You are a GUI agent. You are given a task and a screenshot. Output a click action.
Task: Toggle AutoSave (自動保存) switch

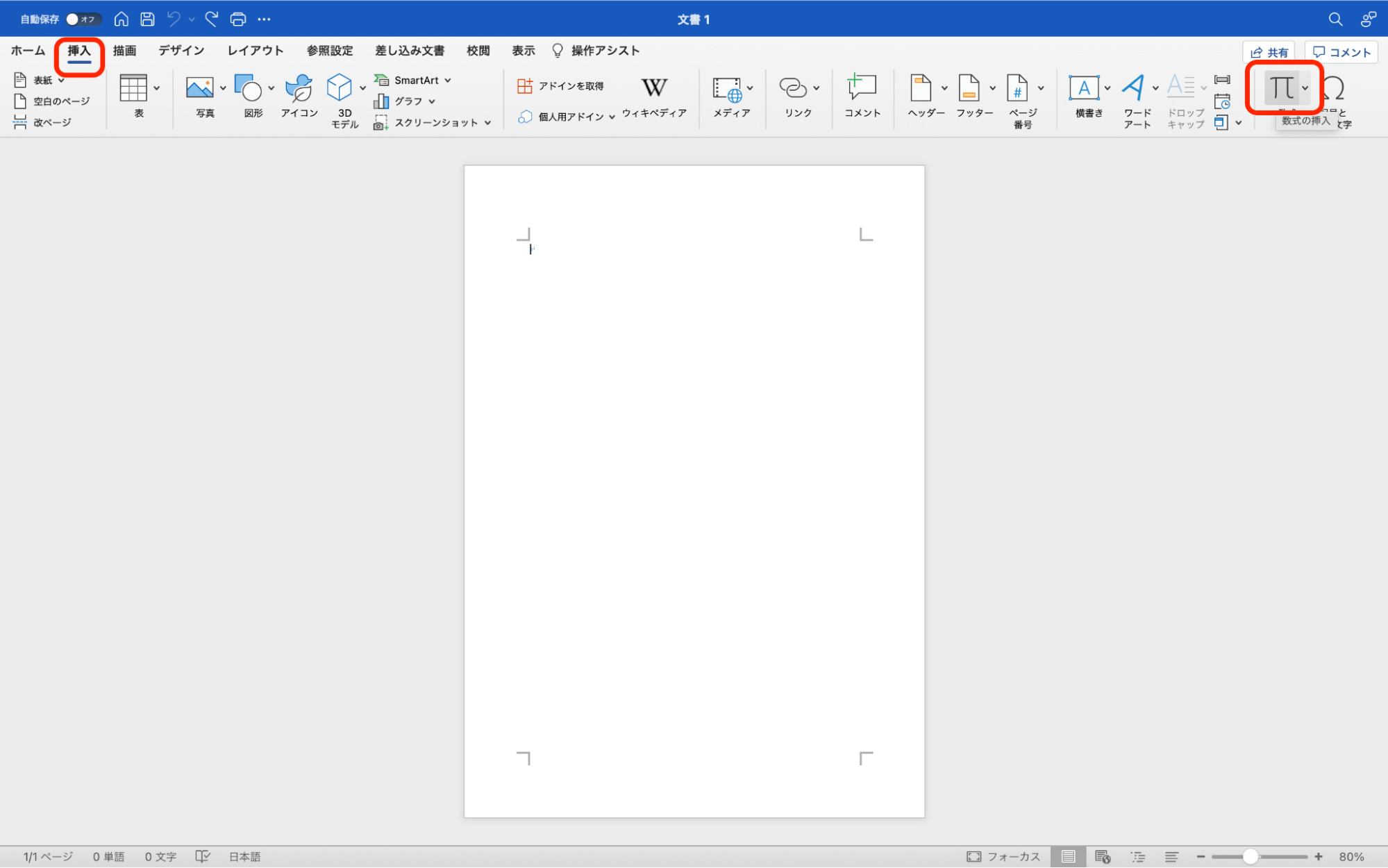pyautogui.click(x=83, y=19)
